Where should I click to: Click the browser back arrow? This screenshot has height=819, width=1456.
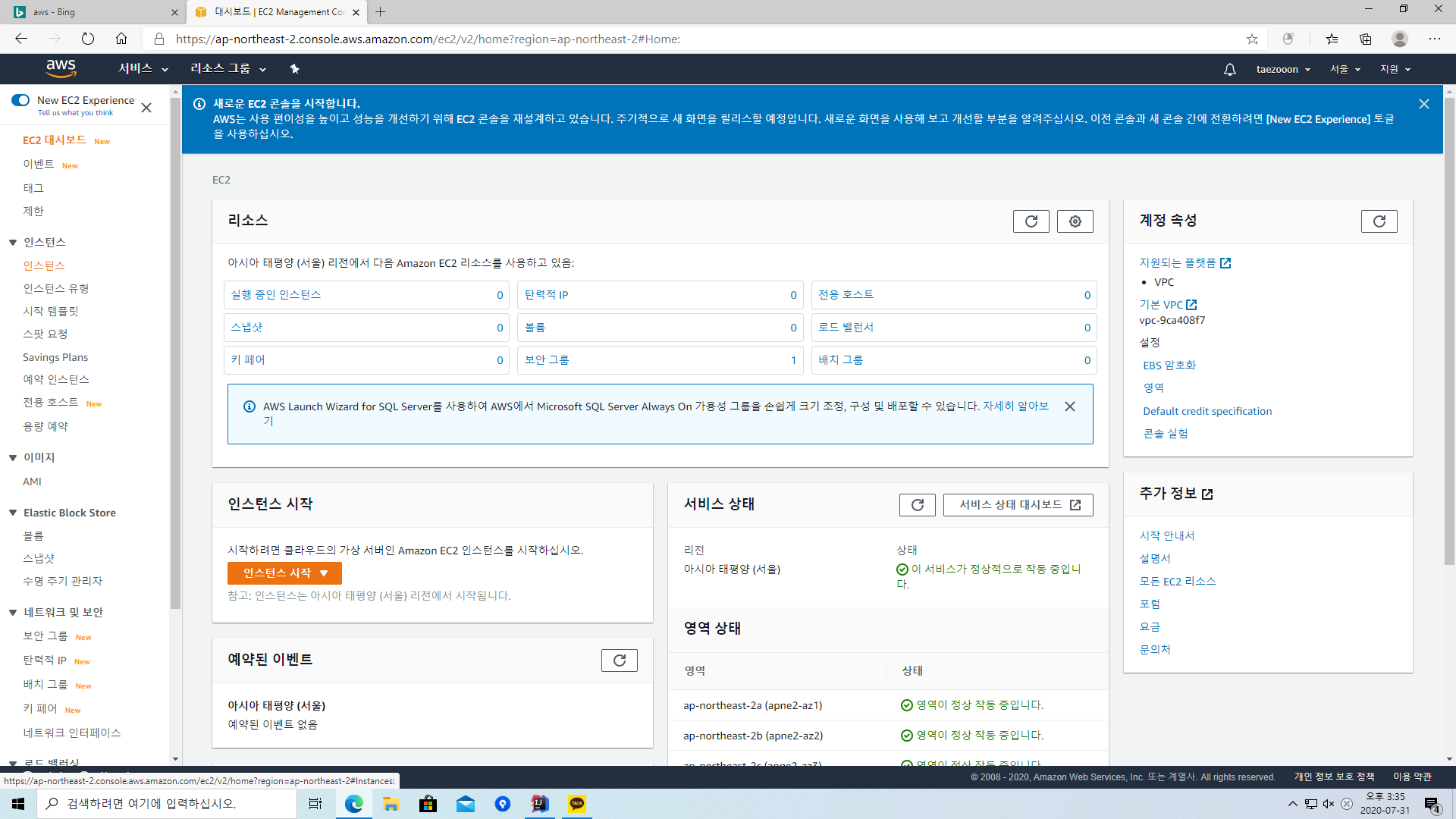click(x=21, y=39)
